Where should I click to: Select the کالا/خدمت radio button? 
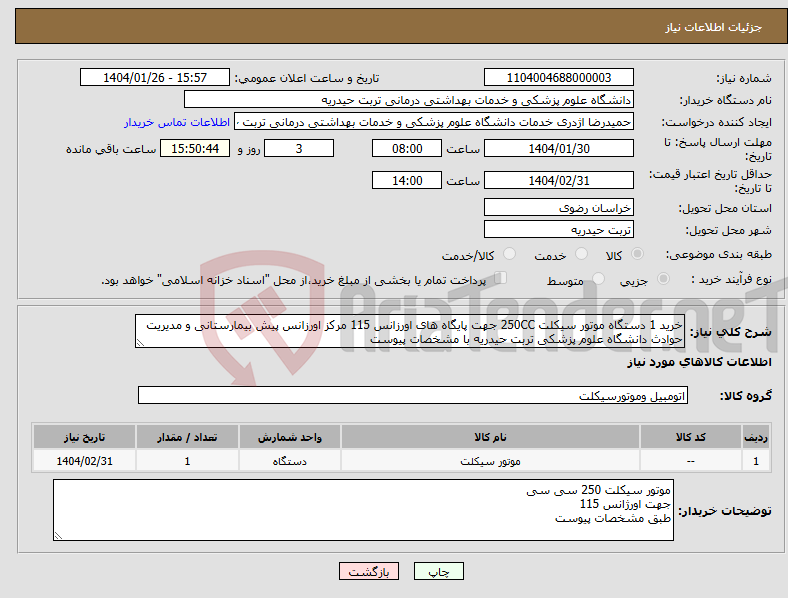[x=510, y=254]
